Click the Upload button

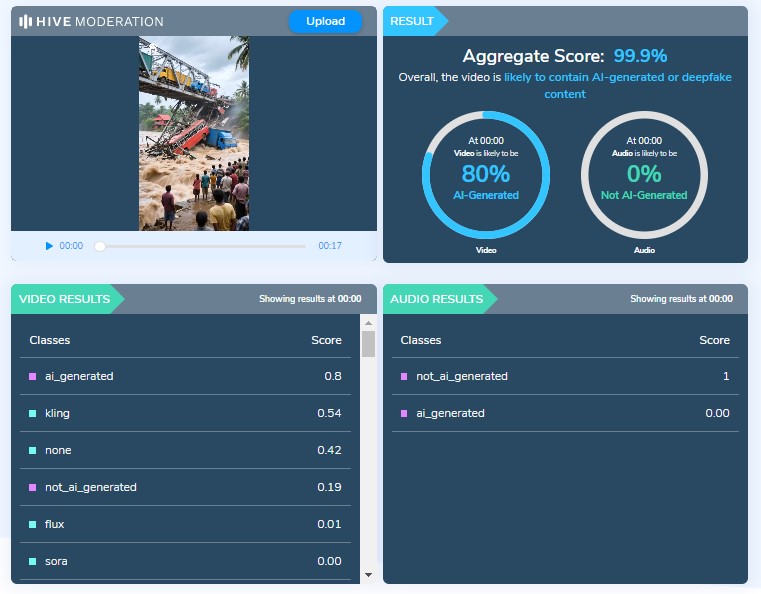(325, 21)
